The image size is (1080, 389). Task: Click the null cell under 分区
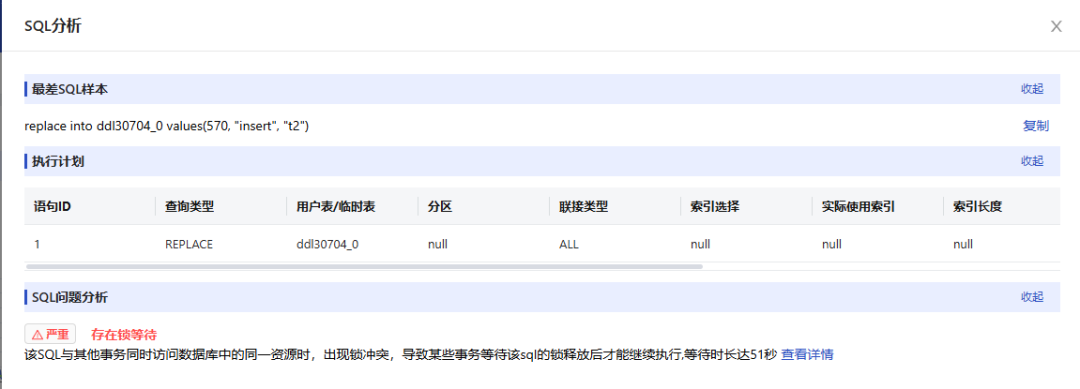[437, 244]
